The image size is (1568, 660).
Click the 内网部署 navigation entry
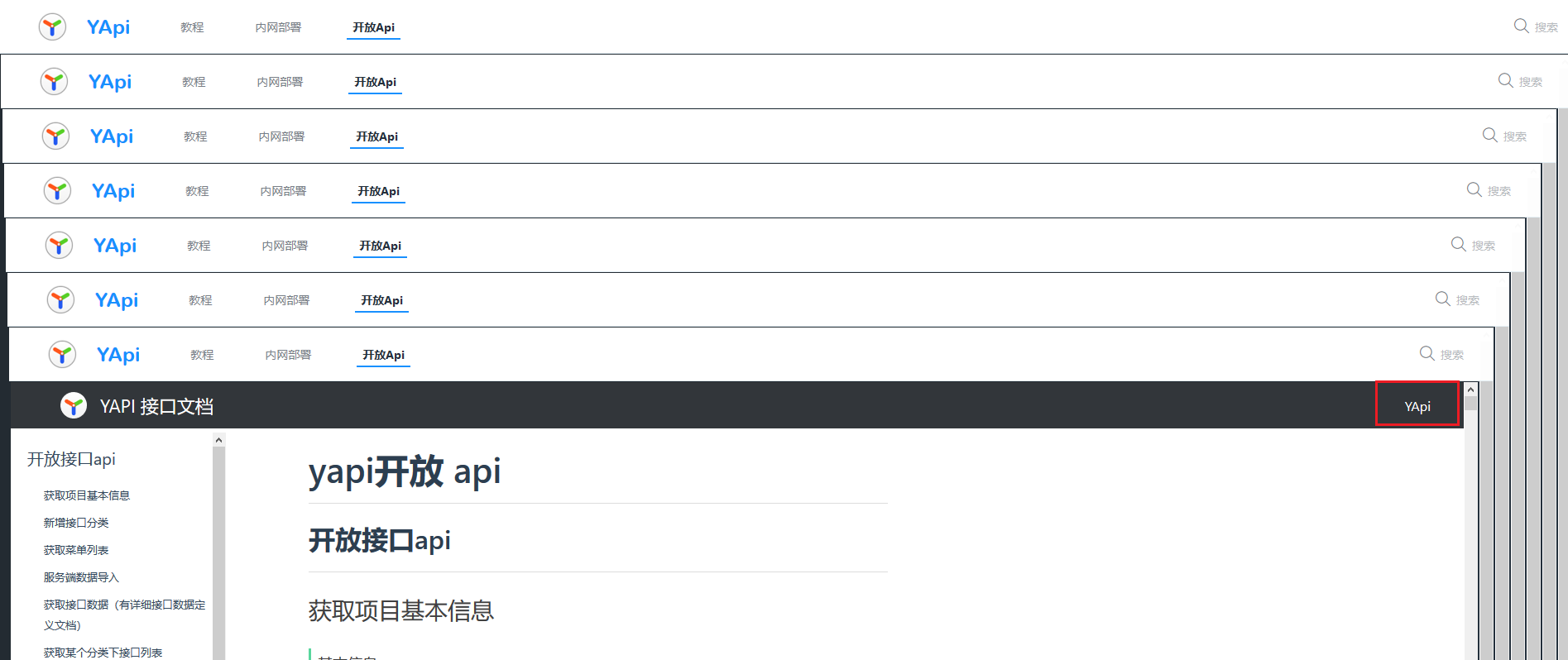click(277, 26)
